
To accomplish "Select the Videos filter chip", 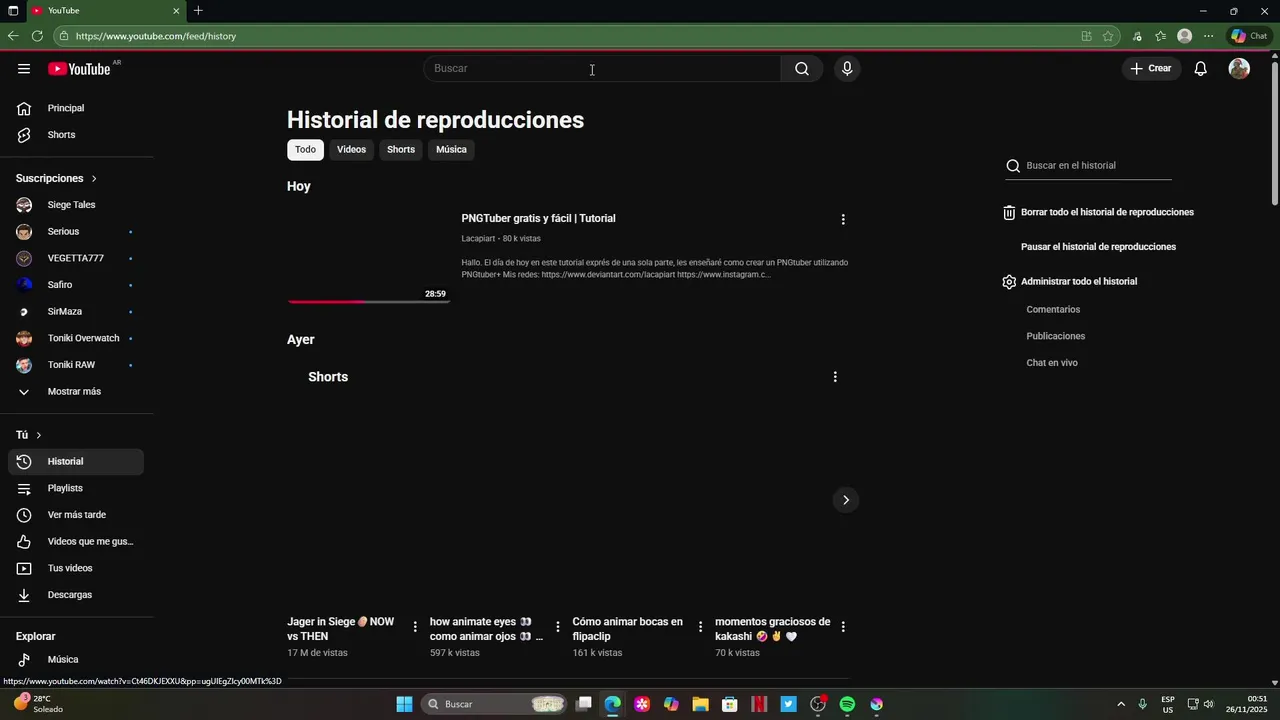I will click(x=351, y=150).
